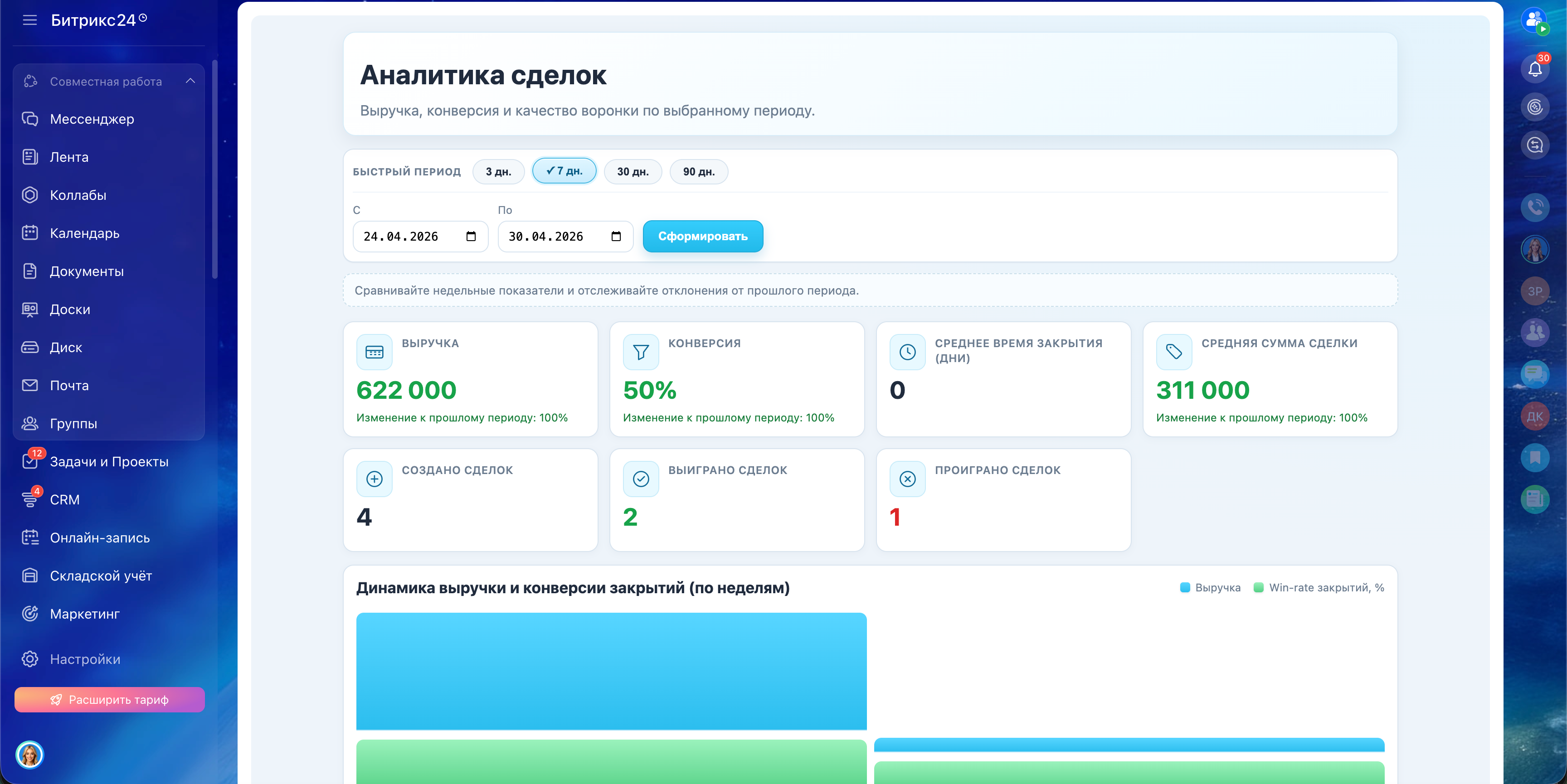Open the Настройки gear icon
Screen dimensions: 1567x784
point(30,659)
